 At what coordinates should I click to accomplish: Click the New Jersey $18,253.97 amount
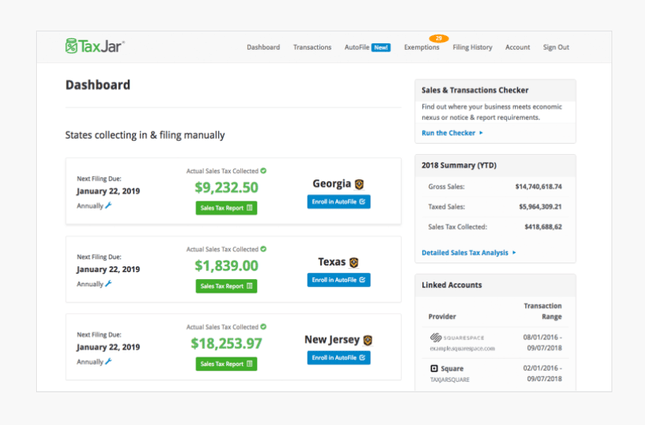click(x=226, y=343)
